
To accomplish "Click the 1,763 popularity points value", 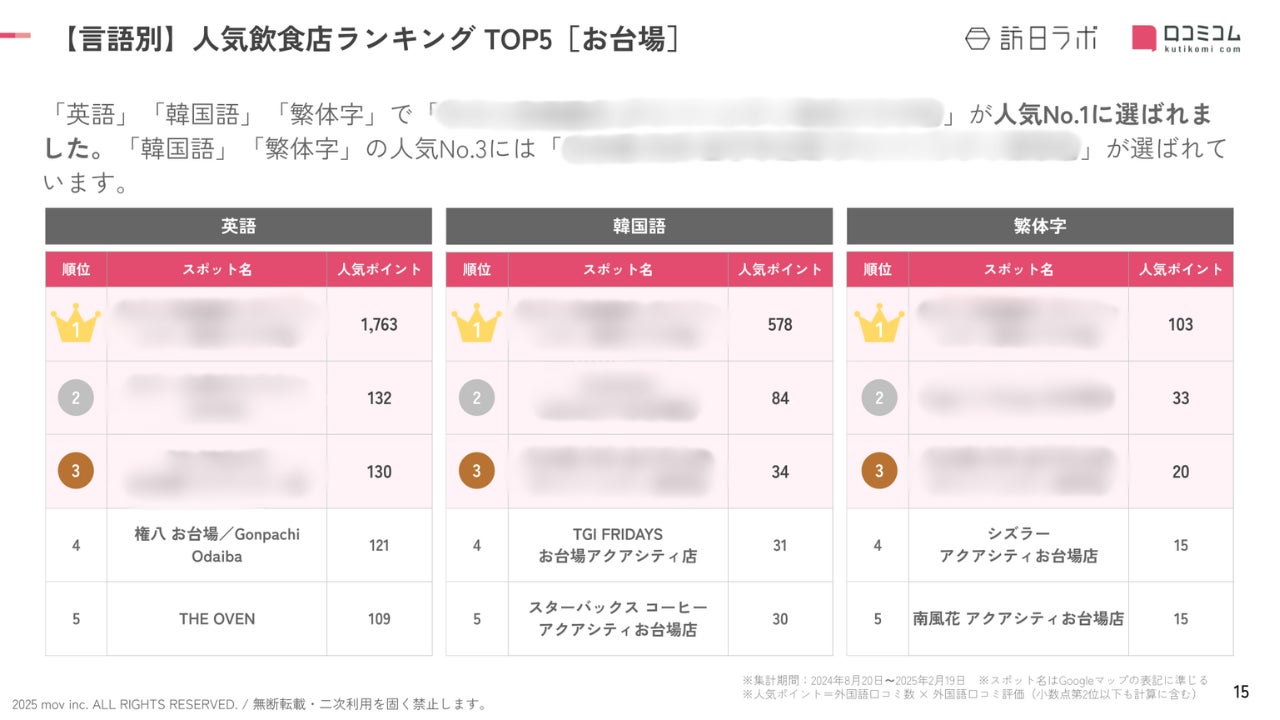I will (x=379, y=324).
